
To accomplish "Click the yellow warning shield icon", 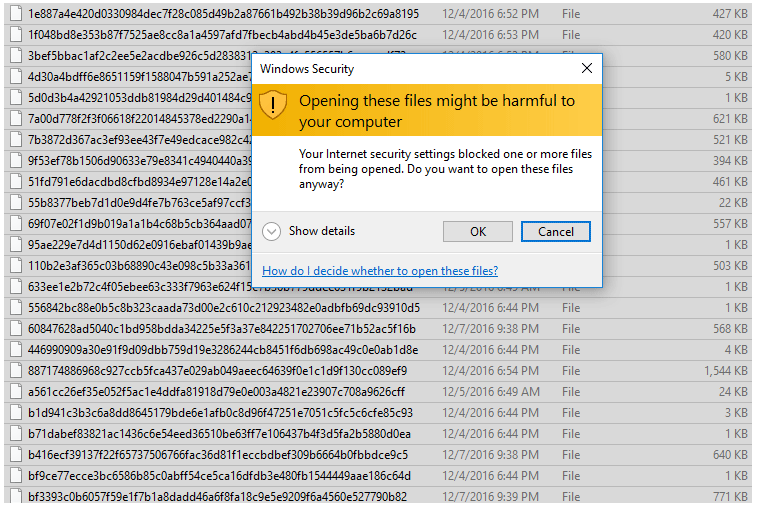I will pos(273,105).
